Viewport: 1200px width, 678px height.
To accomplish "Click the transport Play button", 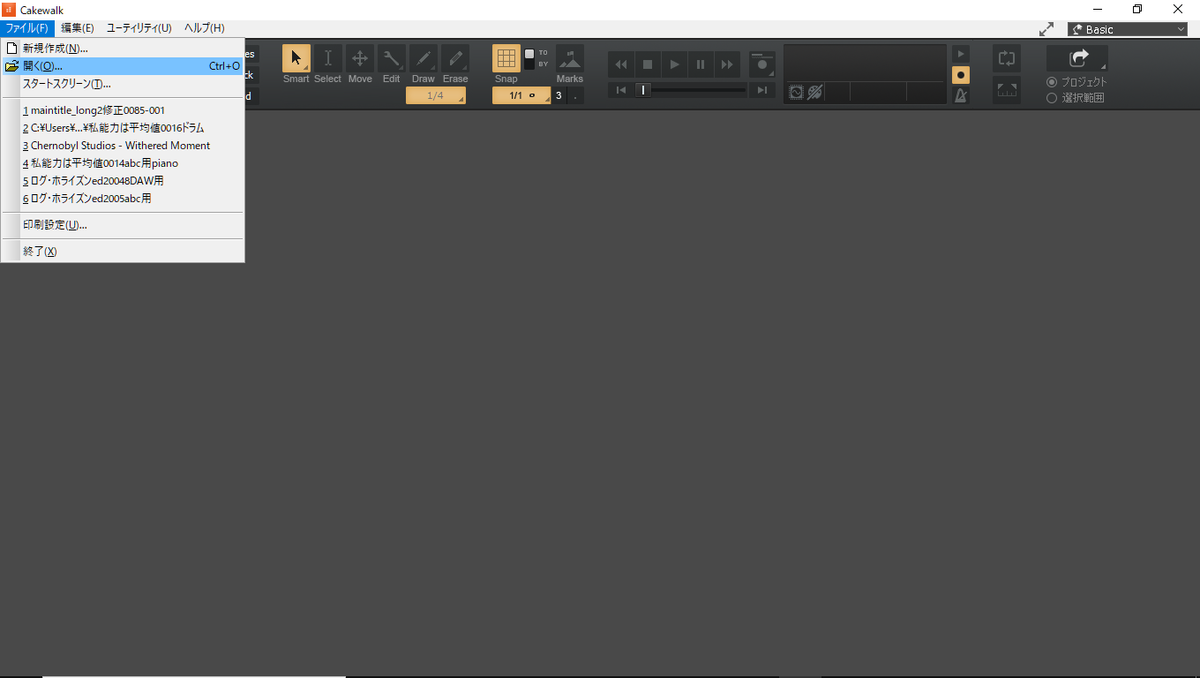I will point(675,64).
